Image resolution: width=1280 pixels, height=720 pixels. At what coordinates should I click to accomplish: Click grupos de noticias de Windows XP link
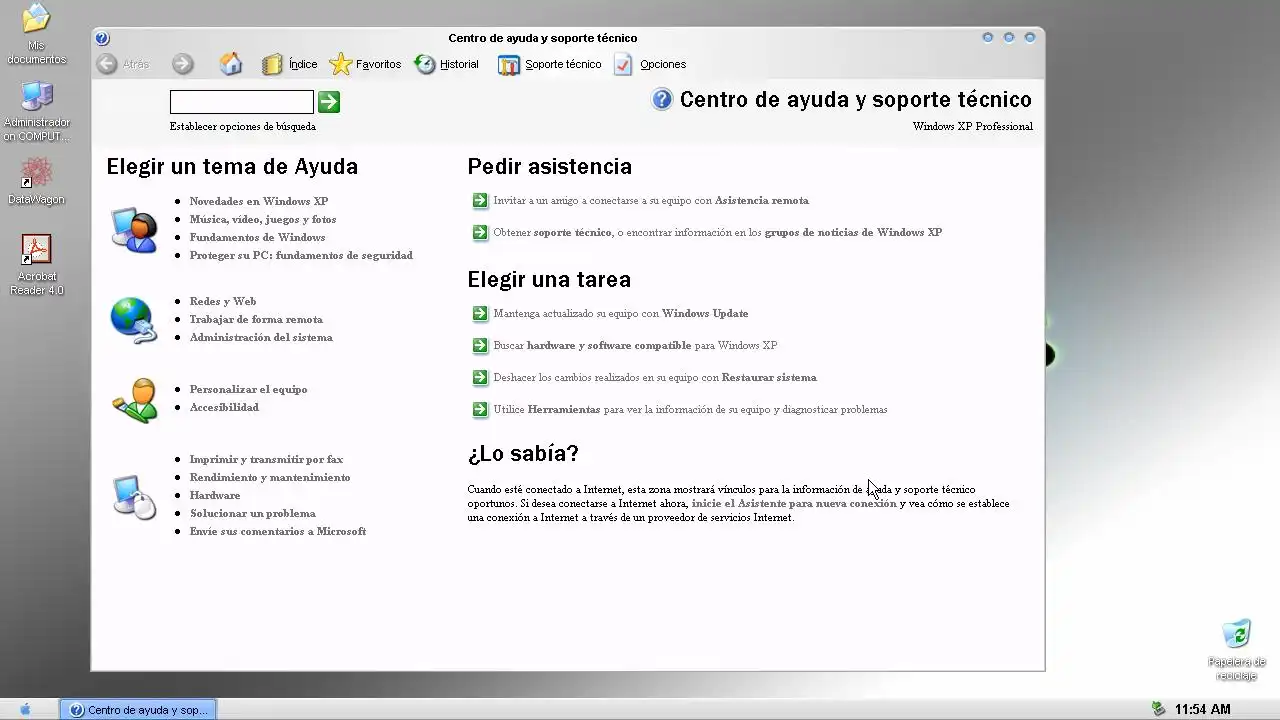(853, 232)
